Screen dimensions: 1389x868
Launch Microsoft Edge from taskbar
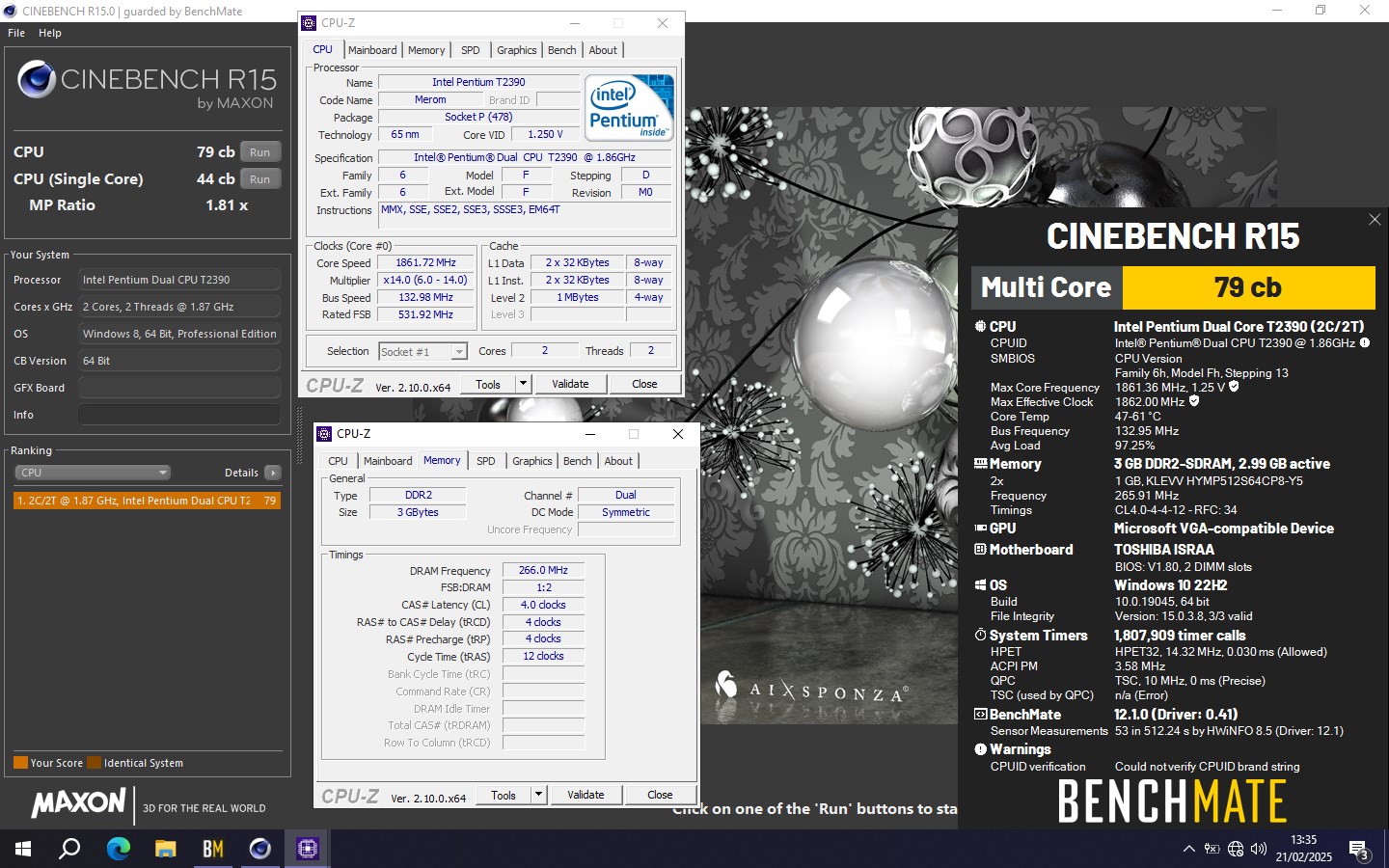[118, 849]
